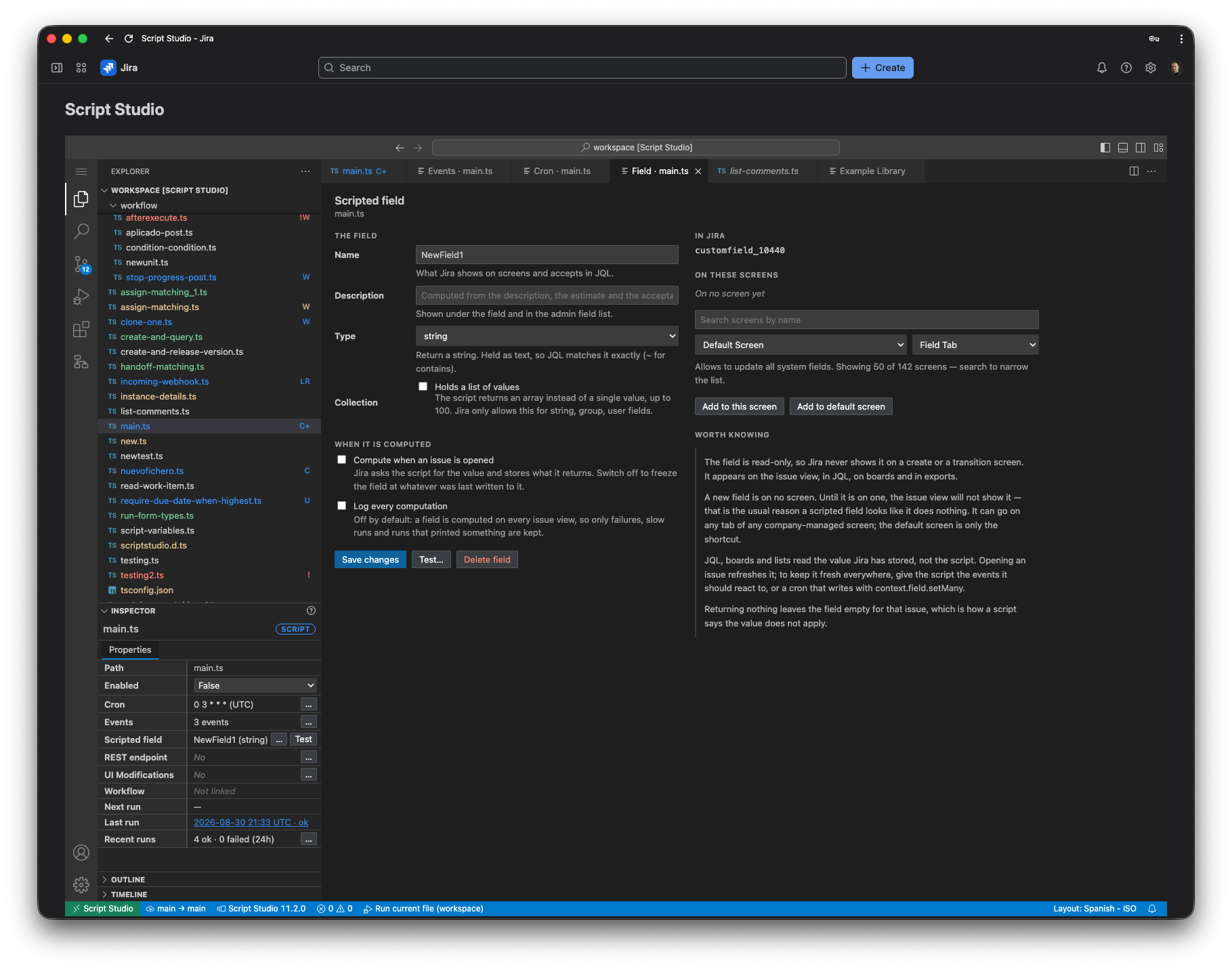This screenshot has width=1232, height=969.
Task: Click the Accounts icon in activity bar
Action: point(81,853)
